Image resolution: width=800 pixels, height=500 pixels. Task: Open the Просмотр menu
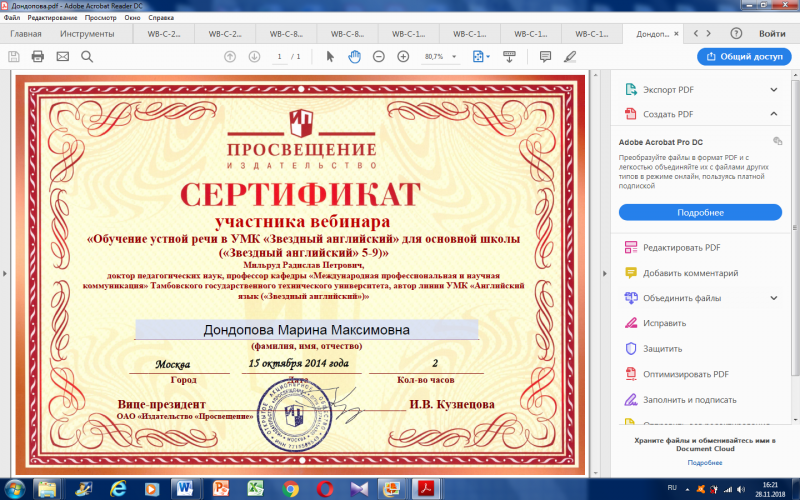tap(101, 17)
